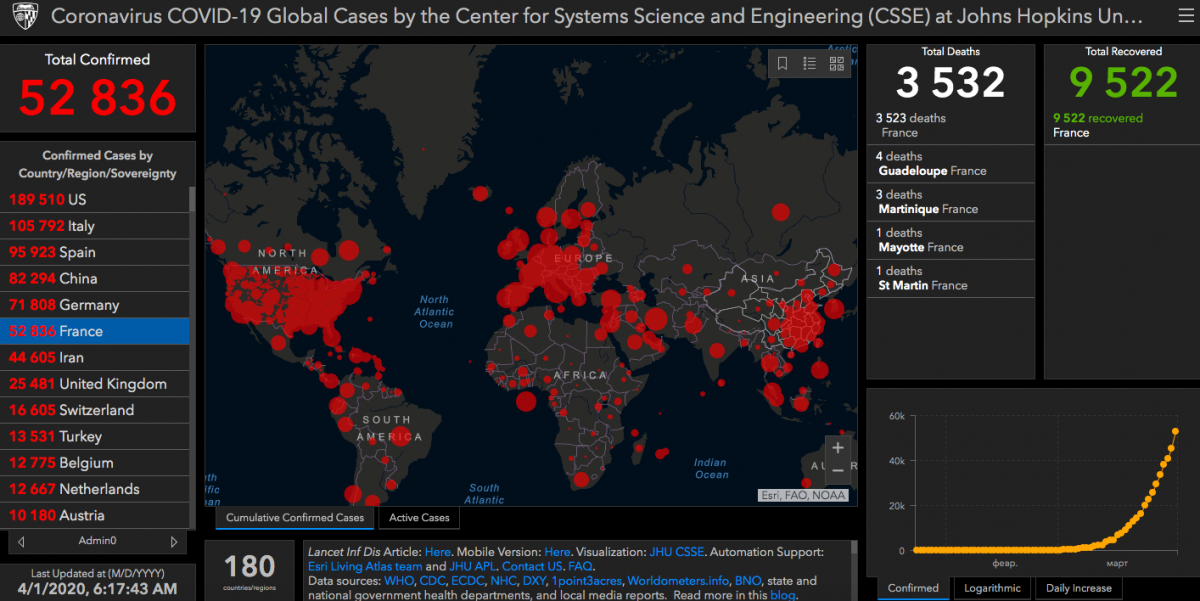Open the JHU APL link
This screenshot has width=1200, height=601.
pos(472,566)
